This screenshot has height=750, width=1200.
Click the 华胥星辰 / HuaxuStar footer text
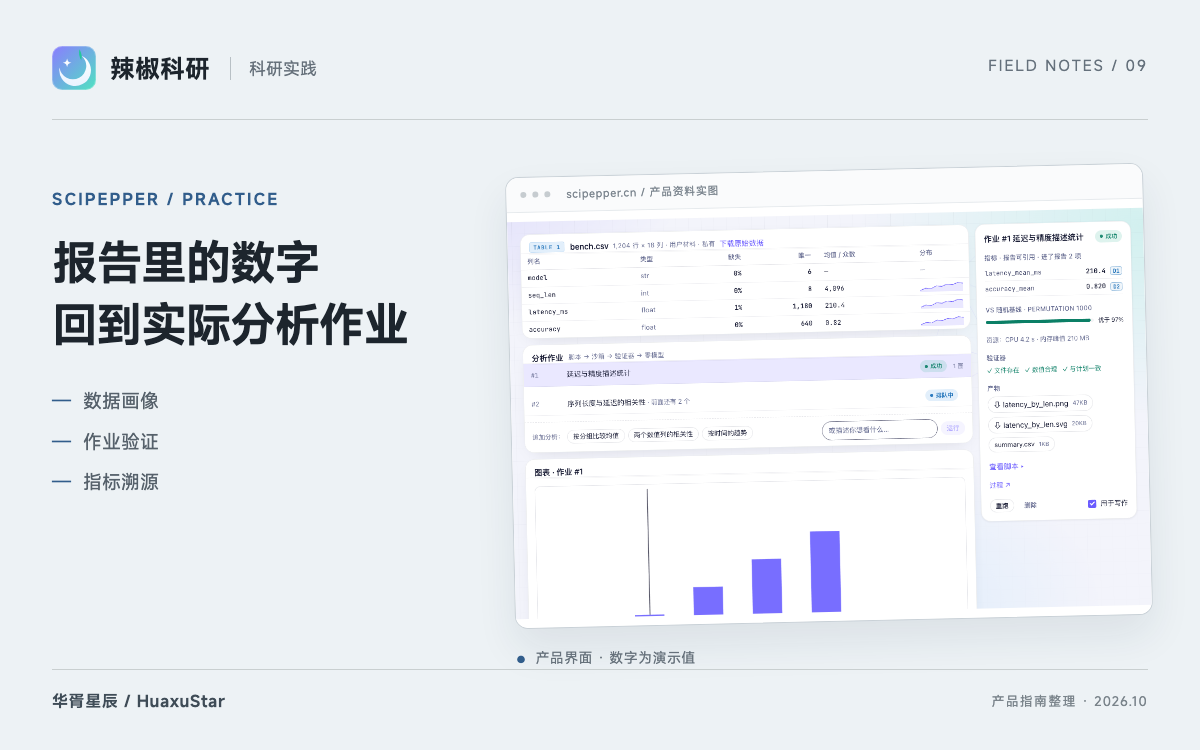point(139,701)
